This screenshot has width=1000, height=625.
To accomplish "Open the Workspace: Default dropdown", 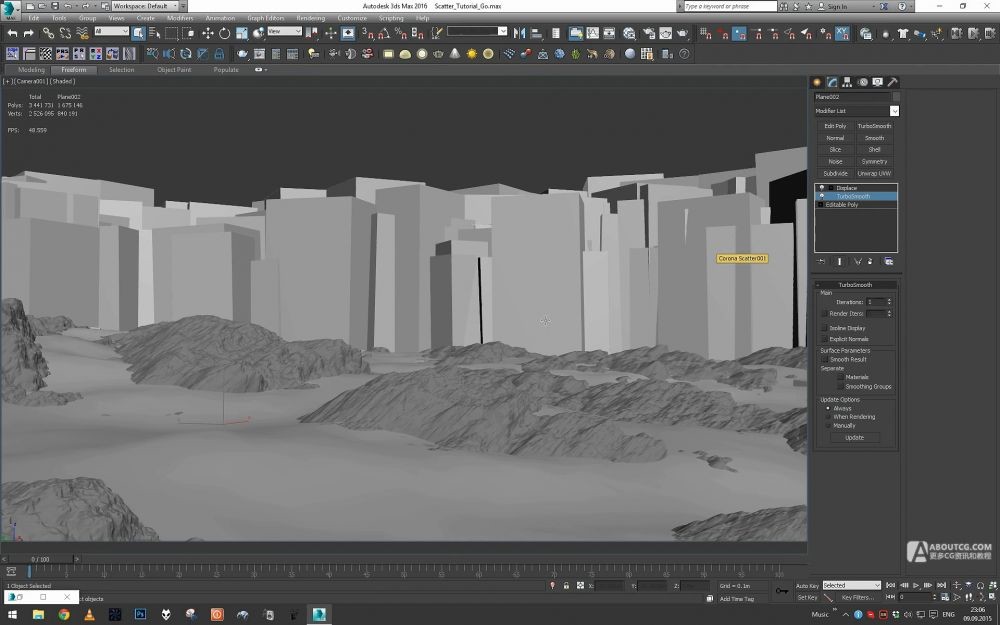I will [143, 6].
